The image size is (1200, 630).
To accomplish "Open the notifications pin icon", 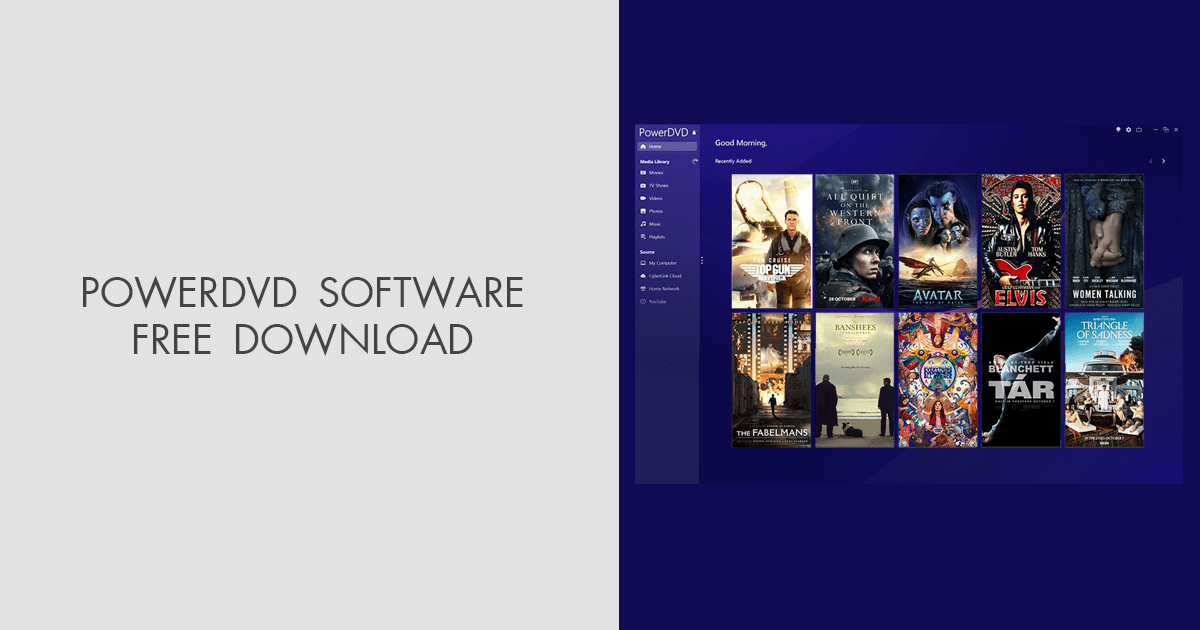I will click(1118, 130).
